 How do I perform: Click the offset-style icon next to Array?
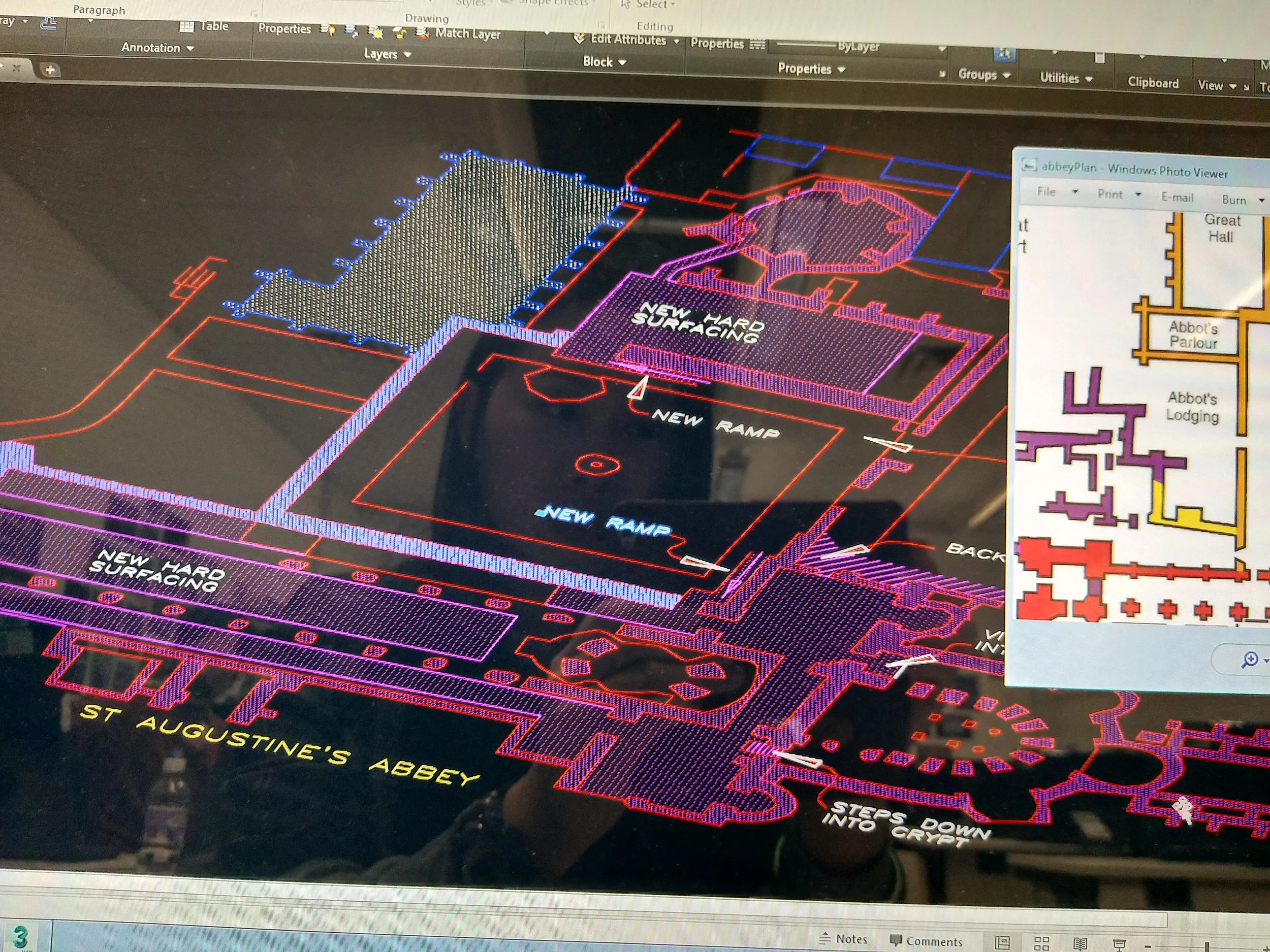49,23
